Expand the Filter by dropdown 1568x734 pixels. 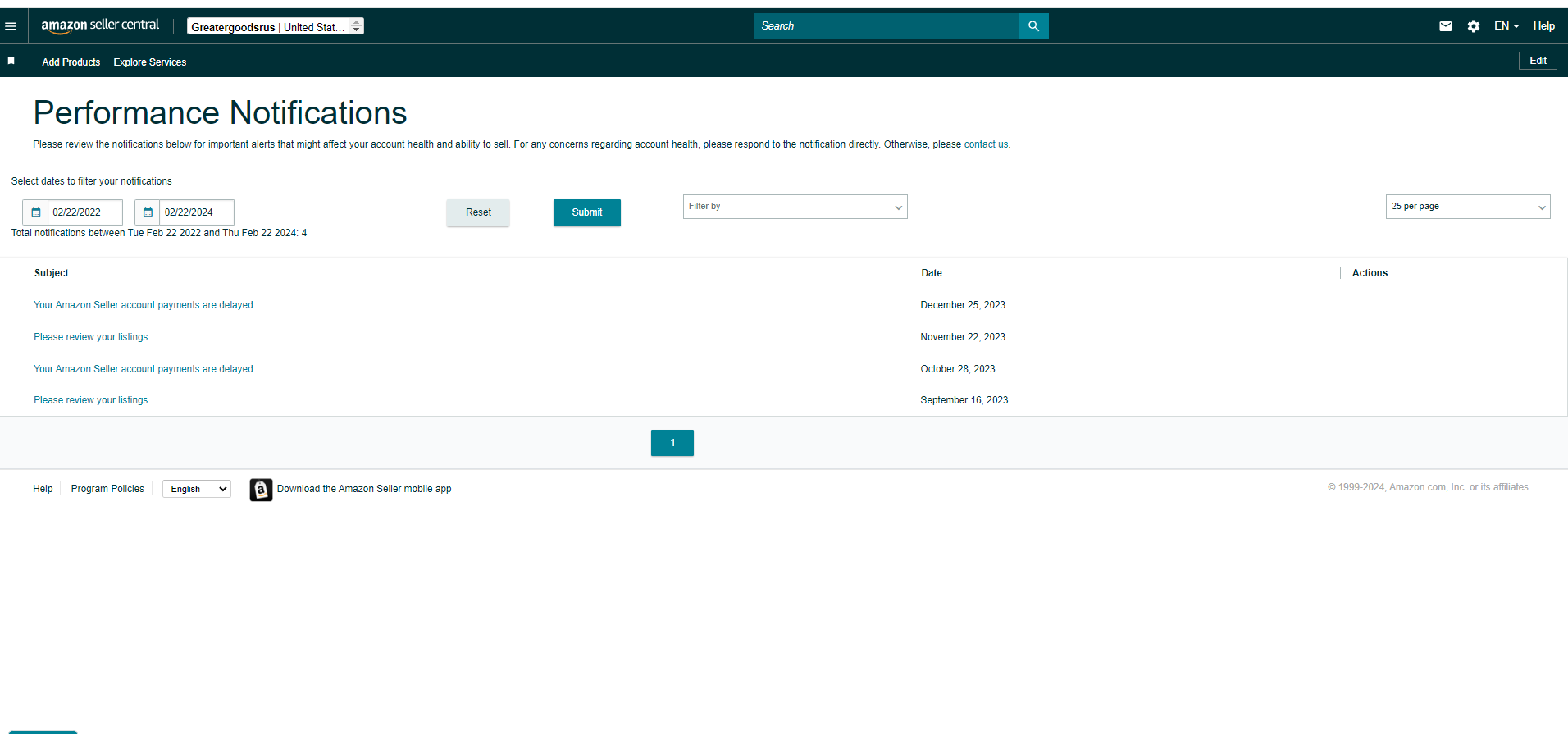point(795,207)
